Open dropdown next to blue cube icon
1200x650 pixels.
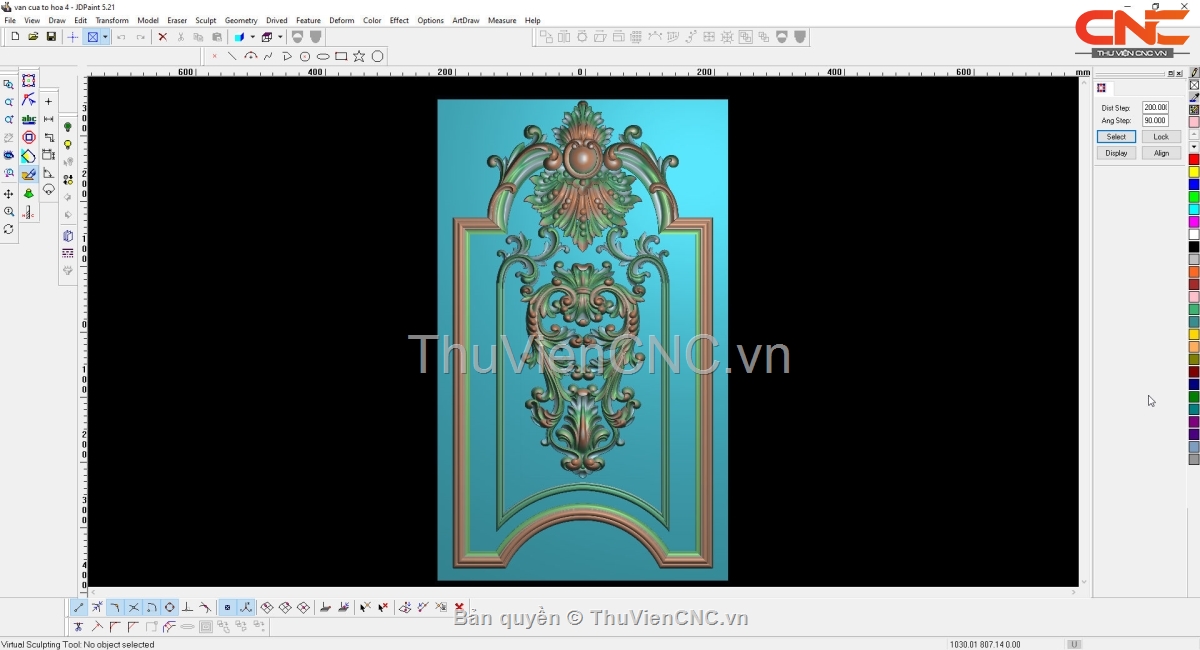point(252,37)
